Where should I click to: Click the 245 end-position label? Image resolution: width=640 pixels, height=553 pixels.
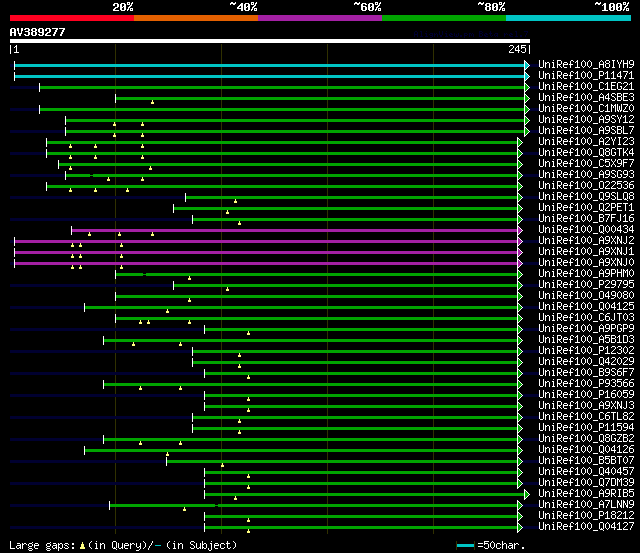coord(518,49)
